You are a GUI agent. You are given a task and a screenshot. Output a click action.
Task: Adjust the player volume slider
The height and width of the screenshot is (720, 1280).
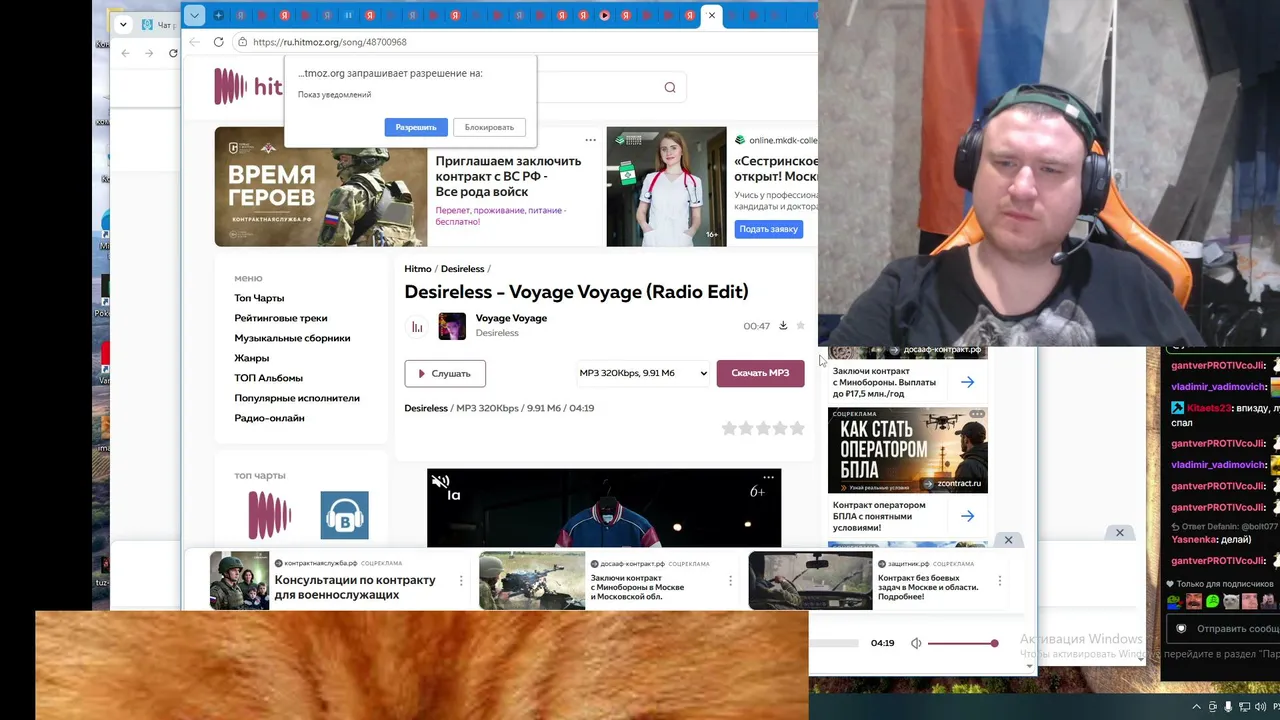pyautogui.click(x=962, y=643)
